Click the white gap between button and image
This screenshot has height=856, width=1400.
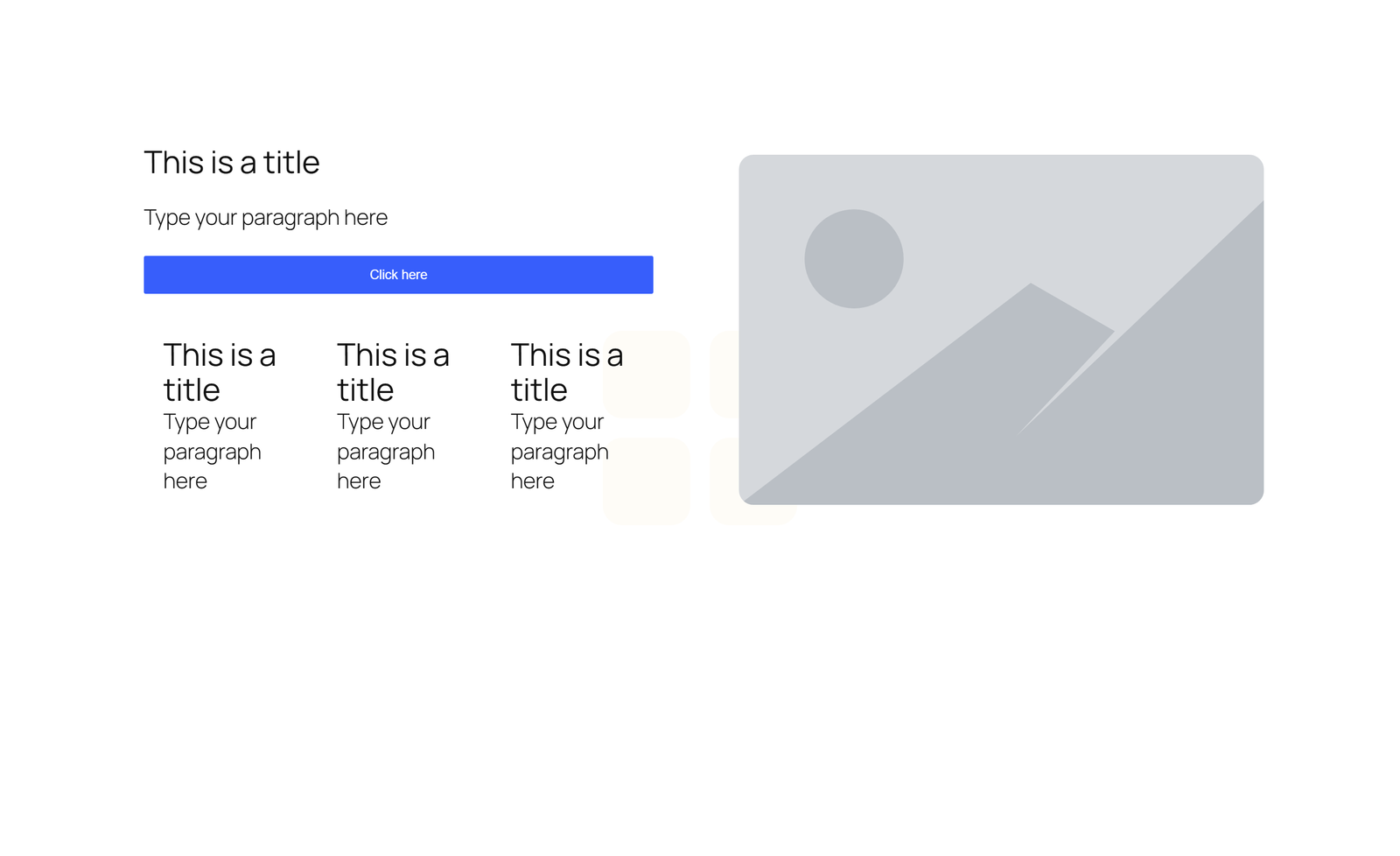click(696, 275)
